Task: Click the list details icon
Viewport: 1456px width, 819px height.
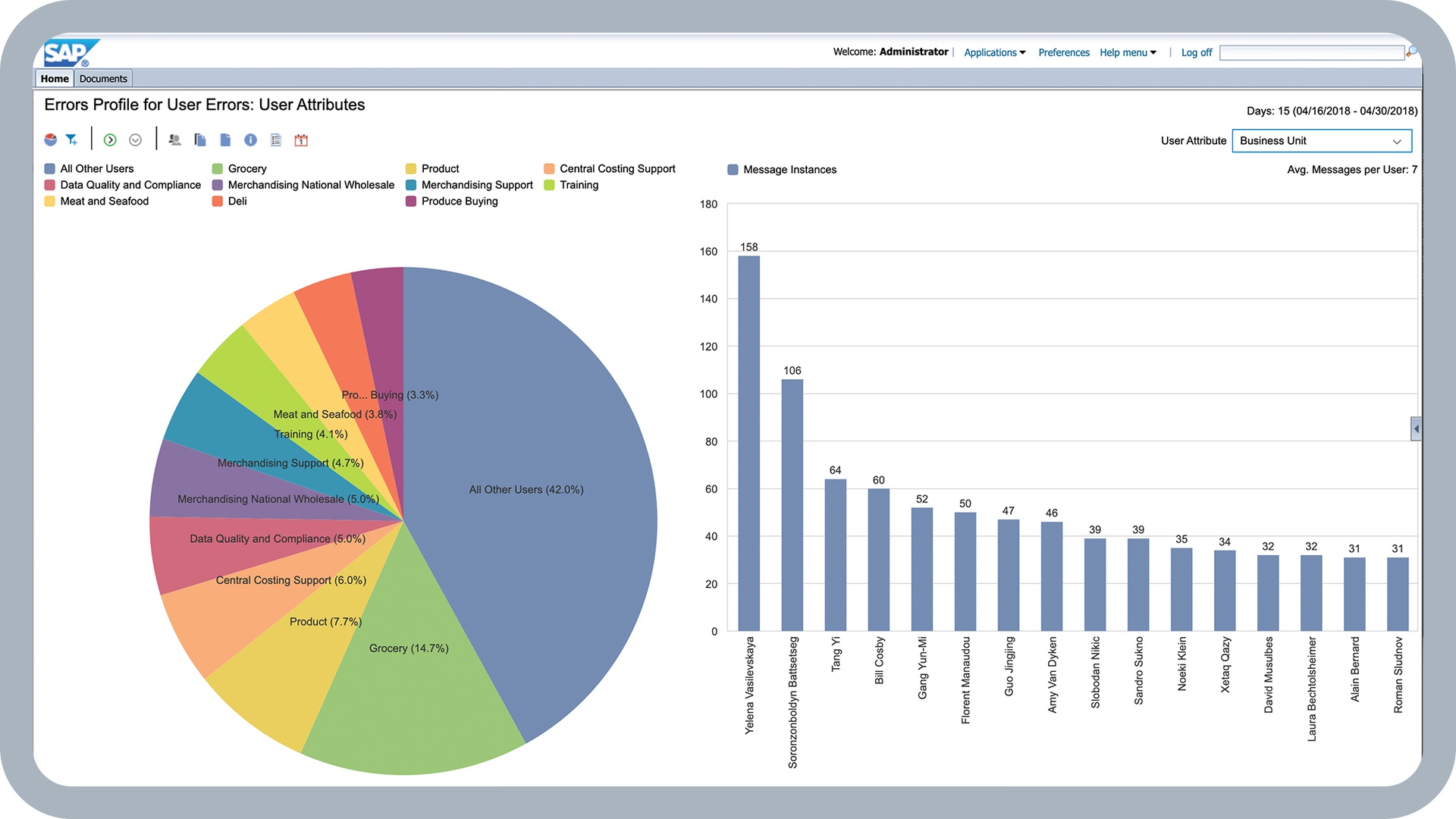Action: (x=276, y=140)
